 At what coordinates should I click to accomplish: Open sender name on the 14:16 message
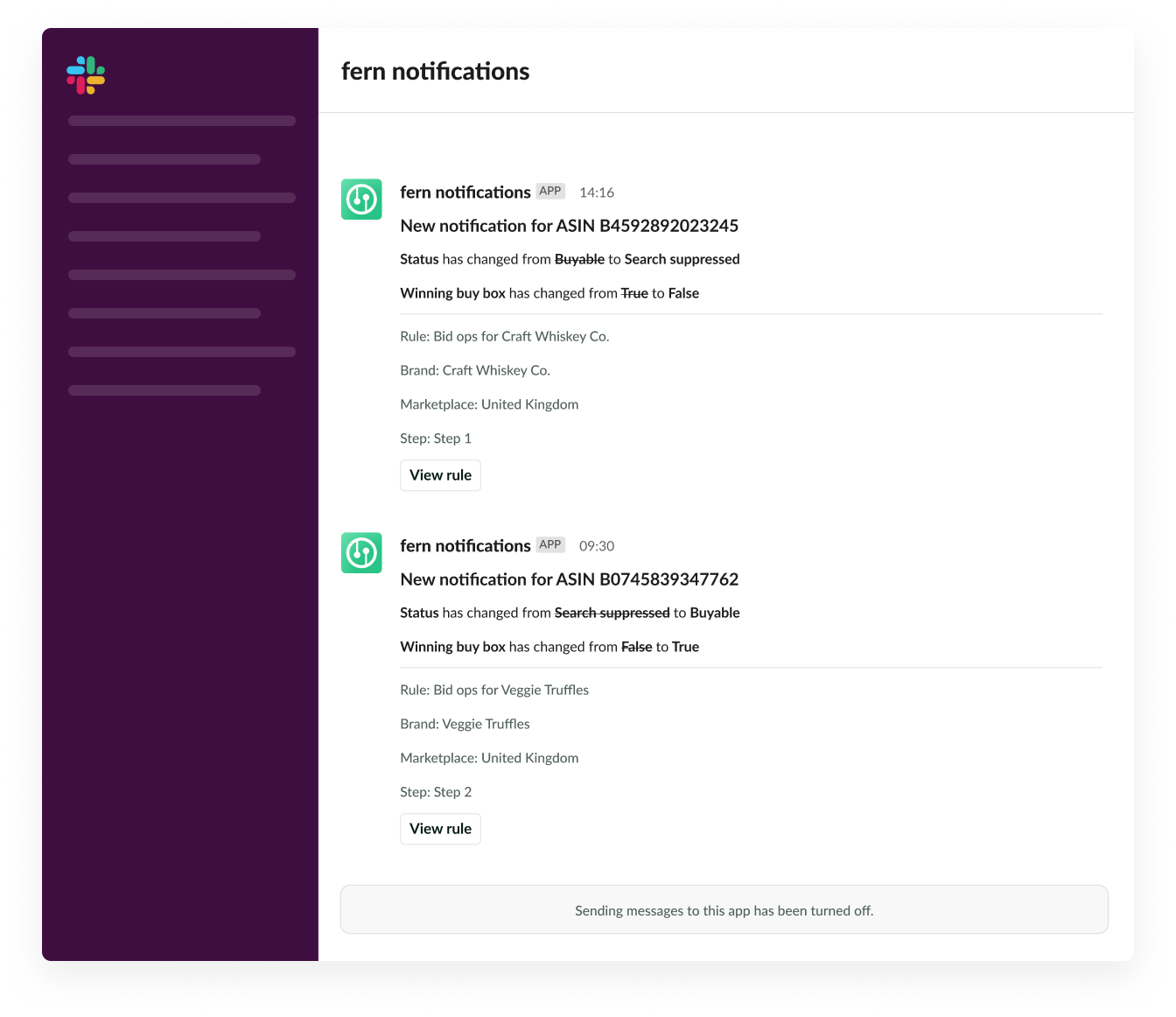click(x=465, y=192)
